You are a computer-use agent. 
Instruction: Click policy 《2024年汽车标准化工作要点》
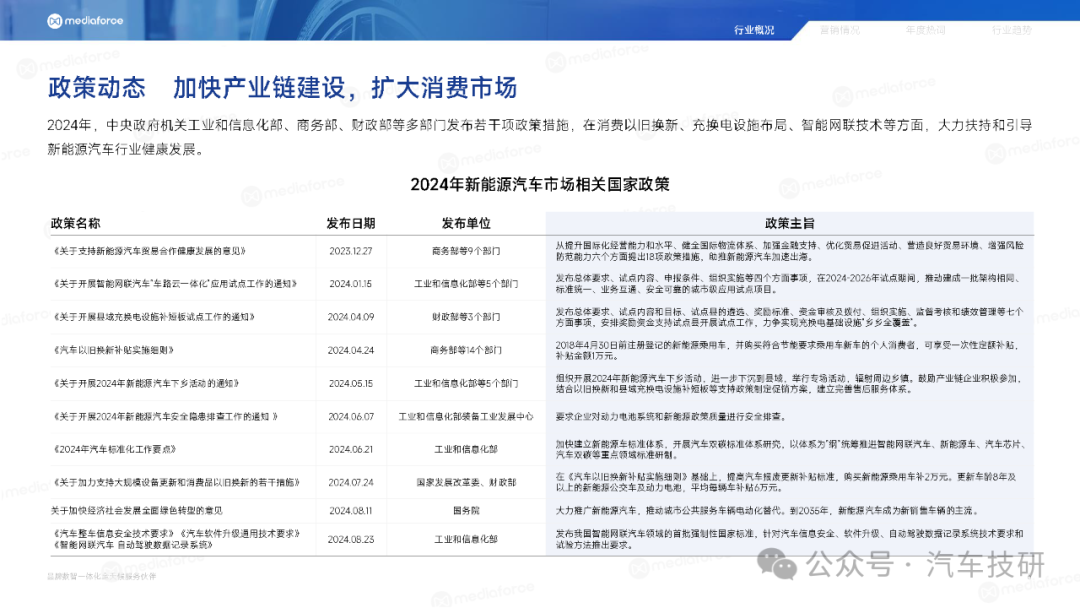click(x=114, y=449)
